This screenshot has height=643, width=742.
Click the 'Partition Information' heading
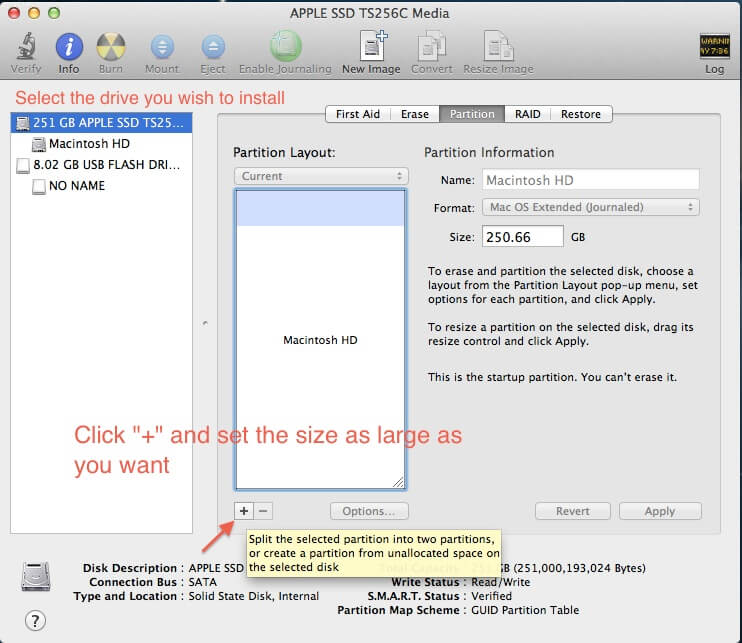coord(489,152)
